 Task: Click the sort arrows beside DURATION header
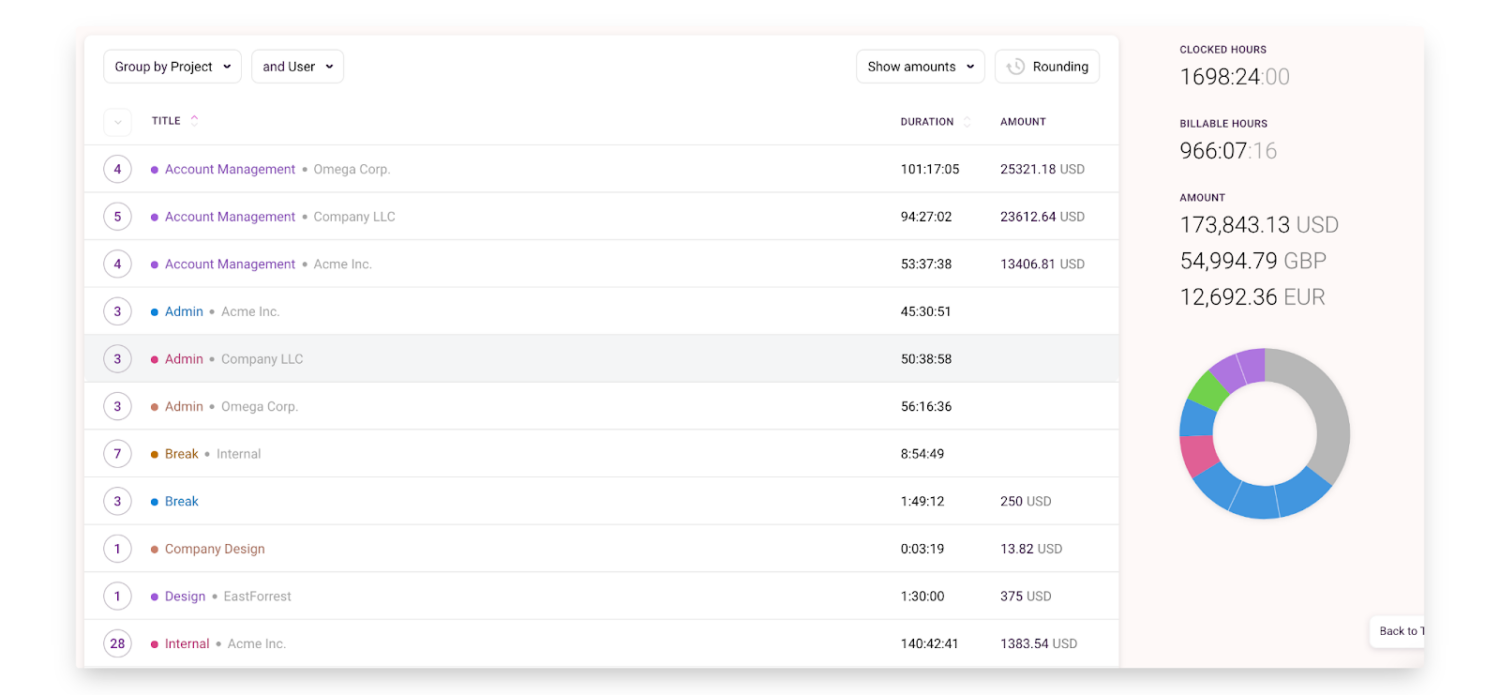pyautogui.click(x=966, y=121)
